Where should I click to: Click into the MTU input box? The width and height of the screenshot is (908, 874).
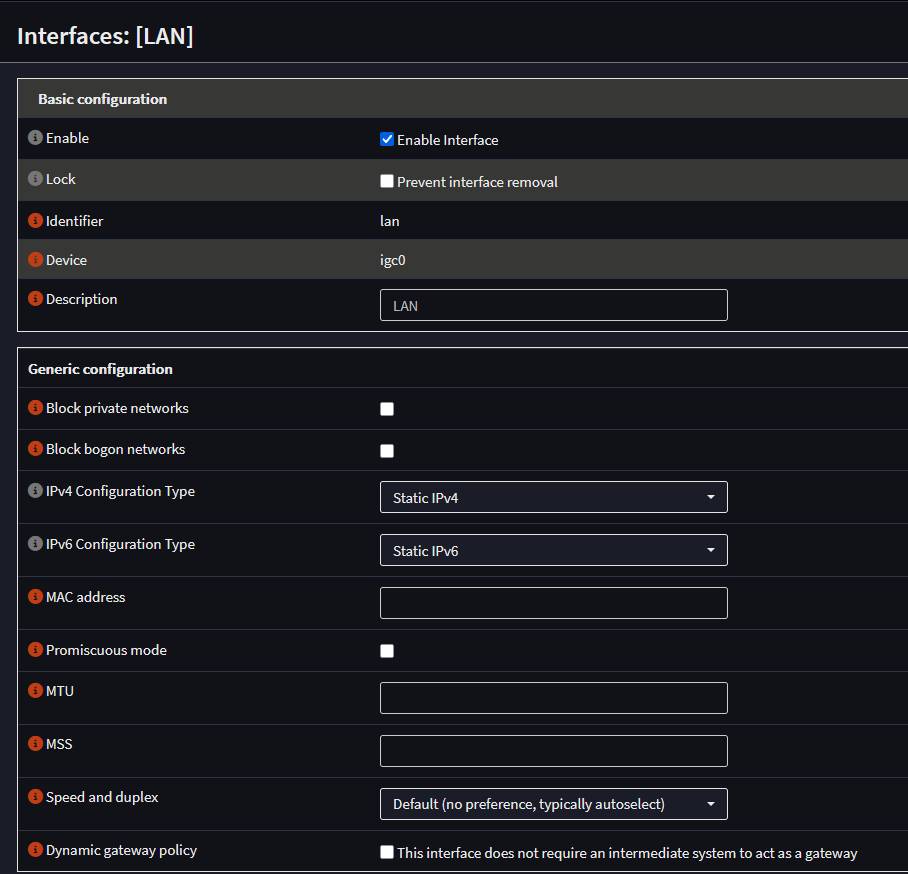pos(553,698)
